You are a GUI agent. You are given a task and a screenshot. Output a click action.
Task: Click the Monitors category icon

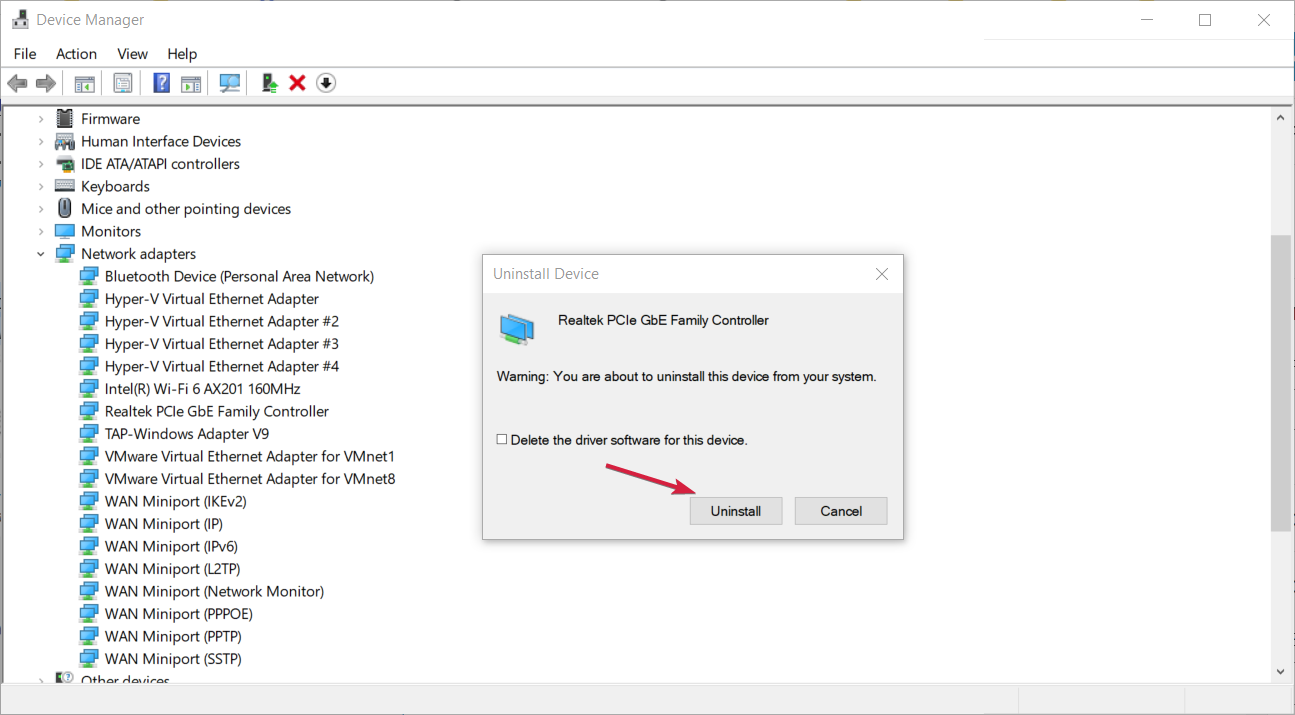(x=65, y=231)
